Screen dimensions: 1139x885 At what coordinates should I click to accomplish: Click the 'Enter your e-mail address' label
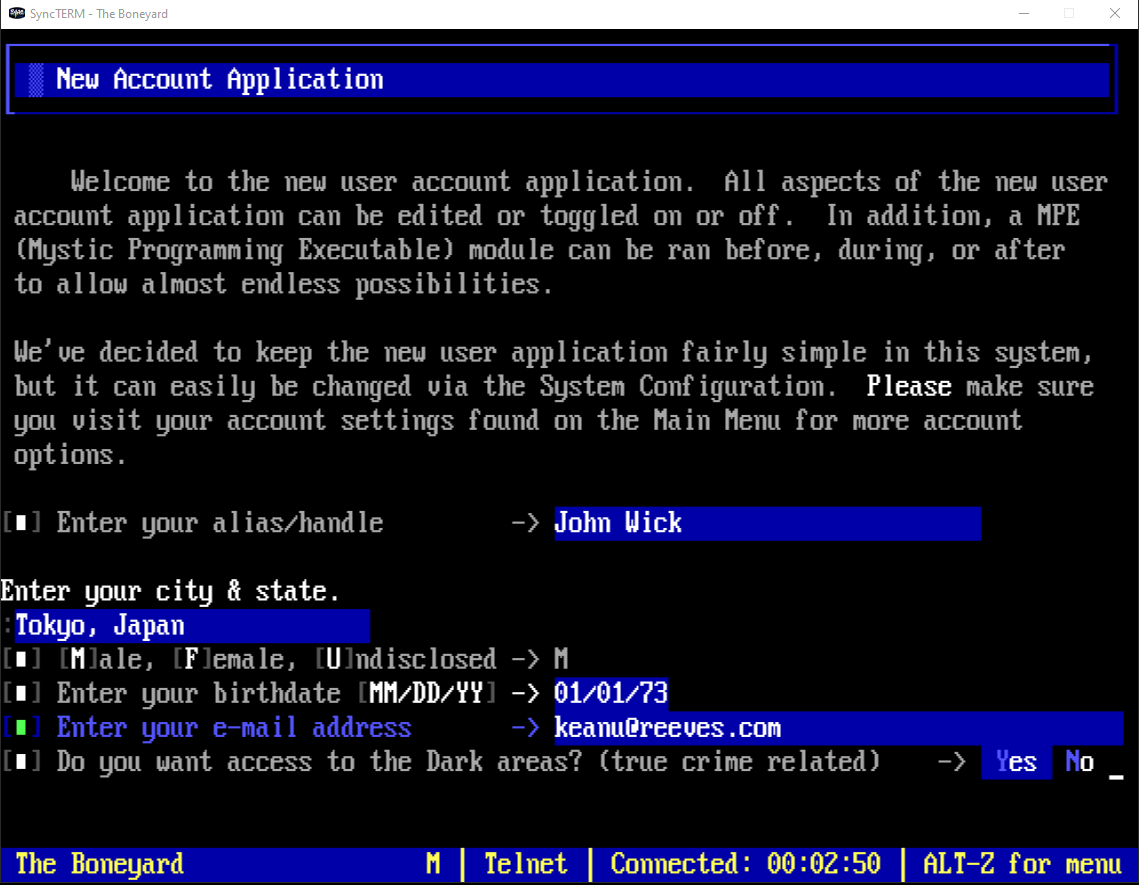[234, 728]
